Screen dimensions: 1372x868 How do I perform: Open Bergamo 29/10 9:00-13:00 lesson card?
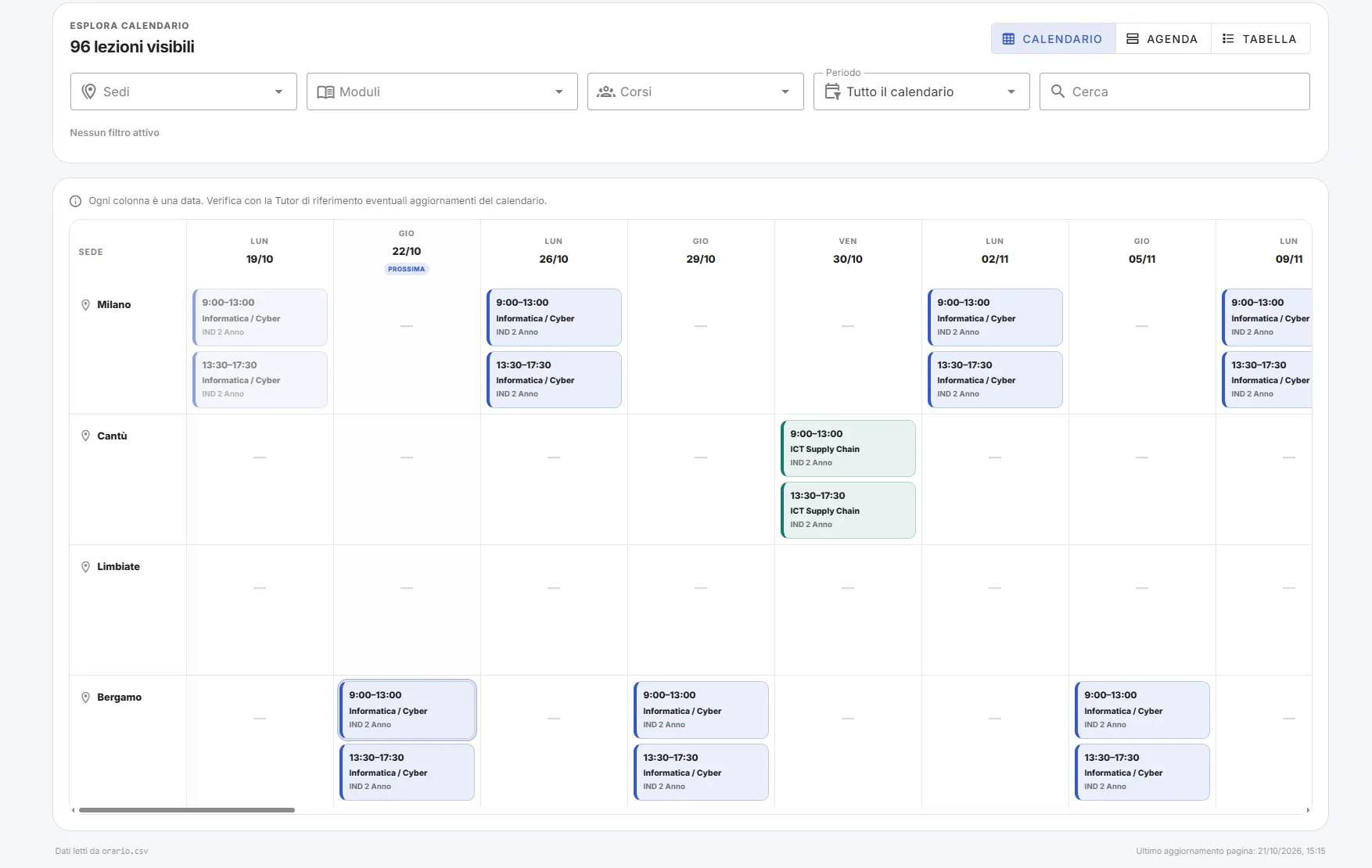(x=702, y=710)
